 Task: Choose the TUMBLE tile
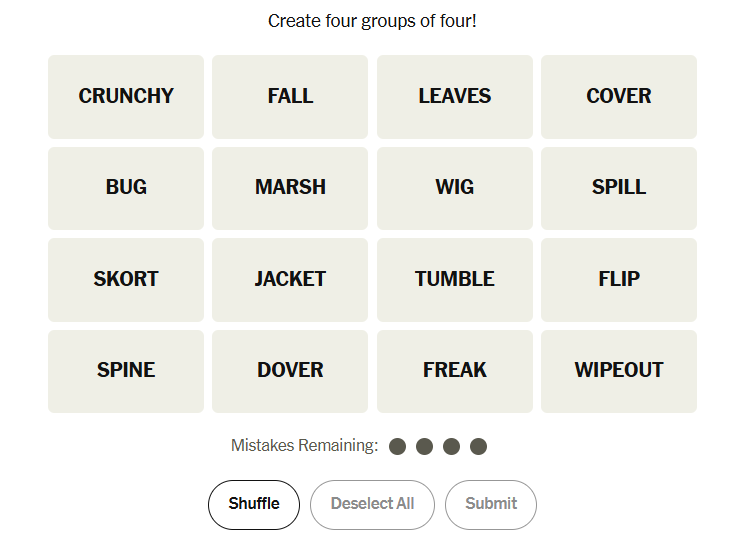[455, 279]
